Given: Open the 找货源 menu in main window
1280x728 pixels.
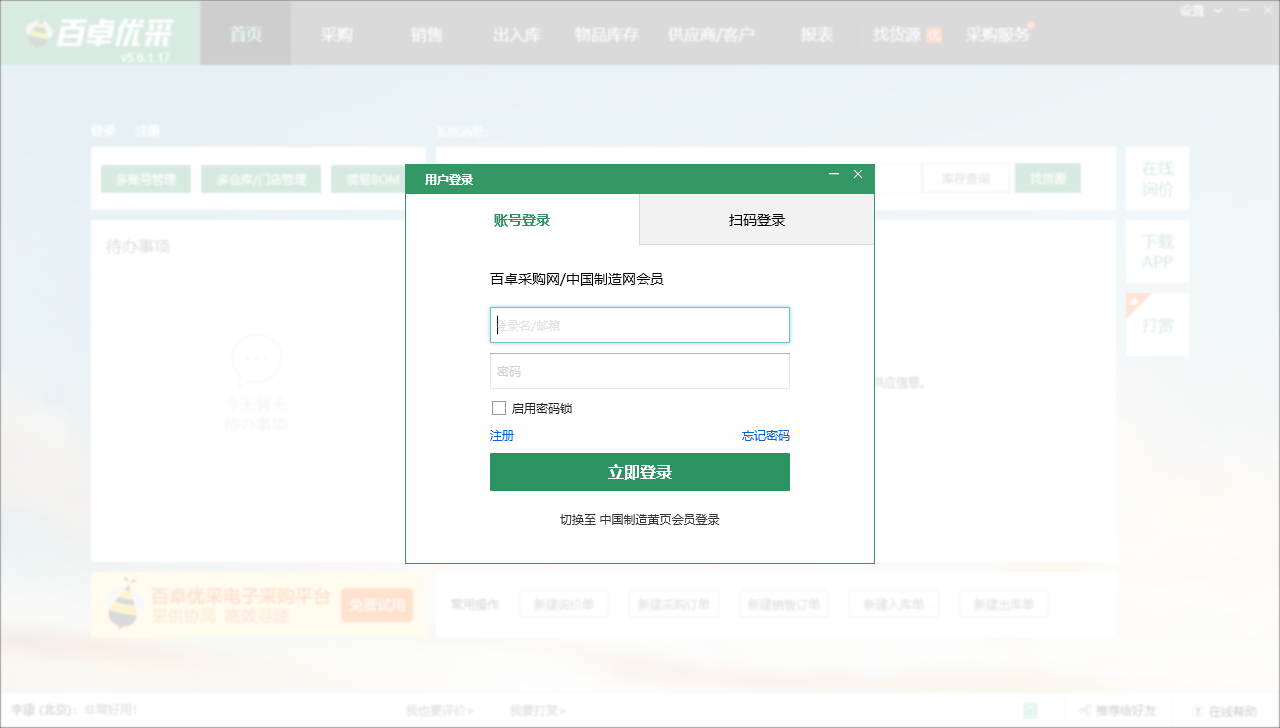Looking at the screenshot, I should pyautogui.click(x=907, y=34).
